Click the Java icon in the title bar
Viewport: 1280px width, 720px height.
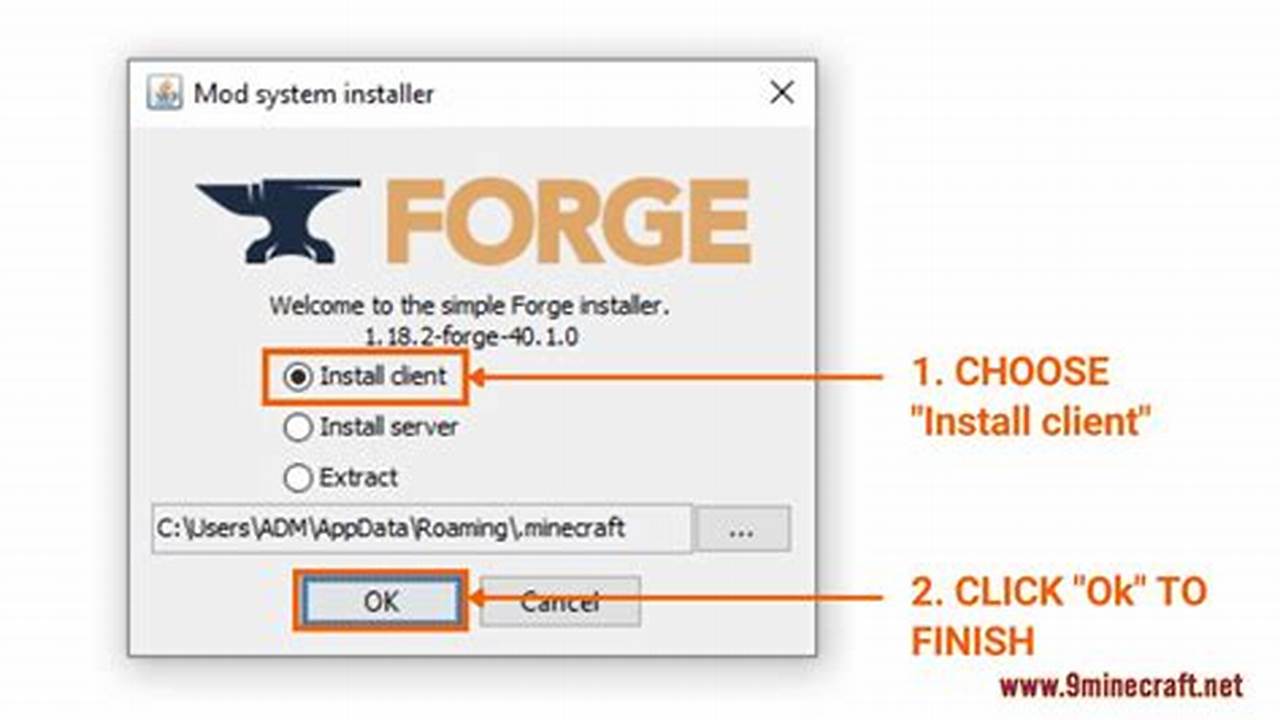(x=165, y=93)
